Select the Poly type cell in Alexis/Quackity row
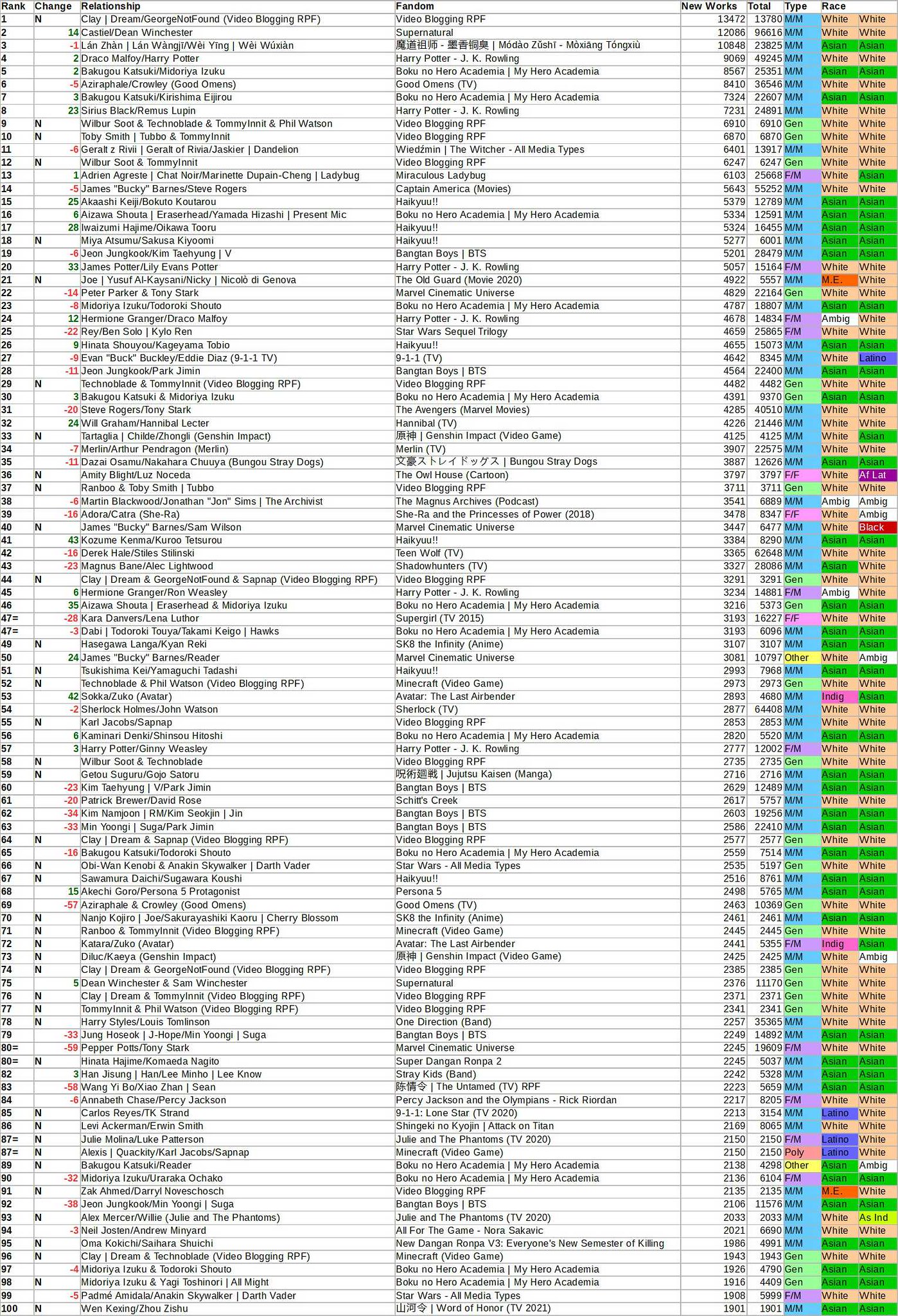The width and height of the screenshot is (898, 1316). 802,1152
